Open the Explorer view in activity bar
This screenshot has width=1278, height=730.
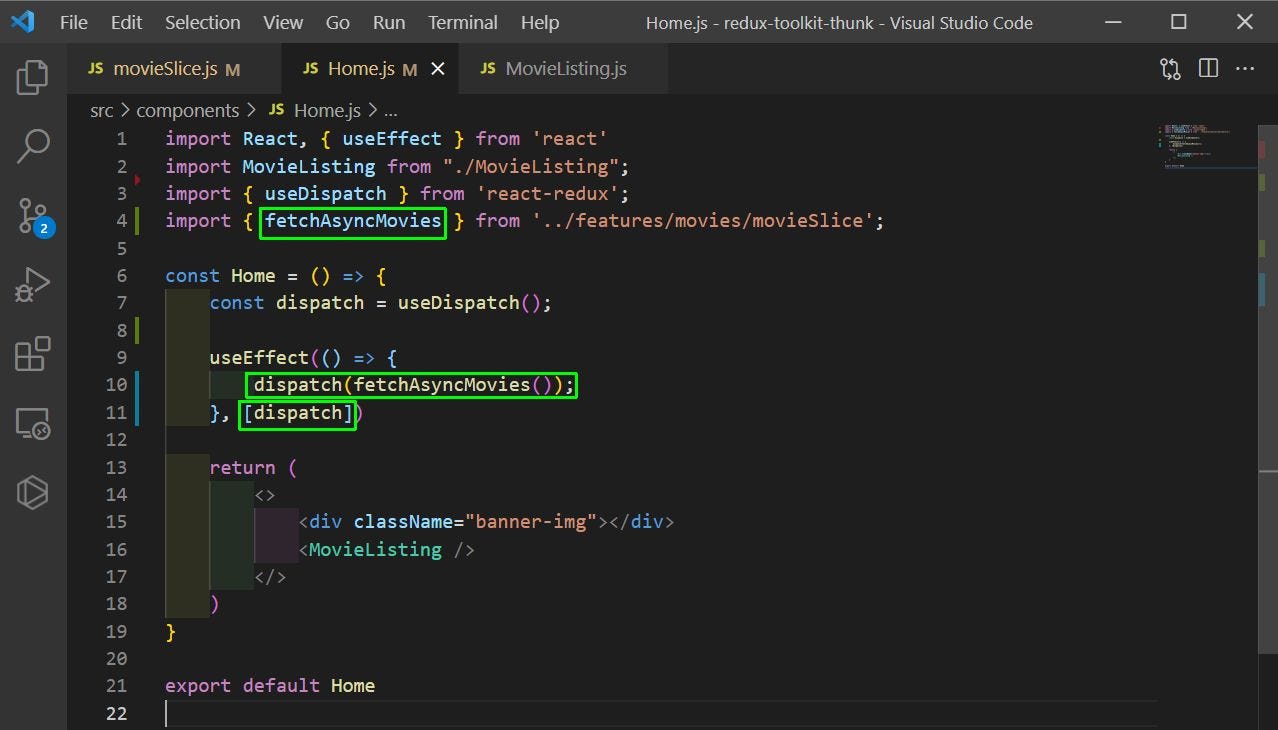(33, 78)
